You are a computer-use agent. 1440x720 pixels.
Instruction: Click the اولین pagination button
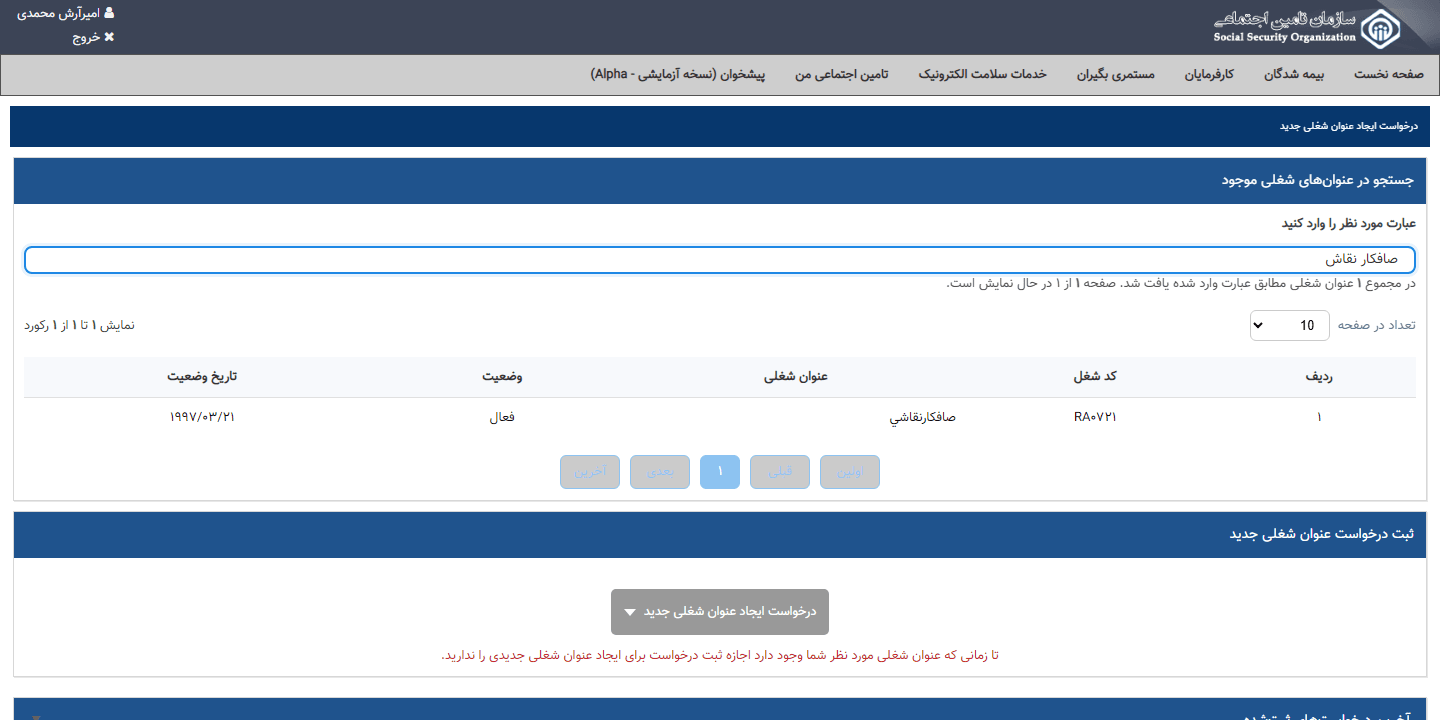tap(850, 472)
